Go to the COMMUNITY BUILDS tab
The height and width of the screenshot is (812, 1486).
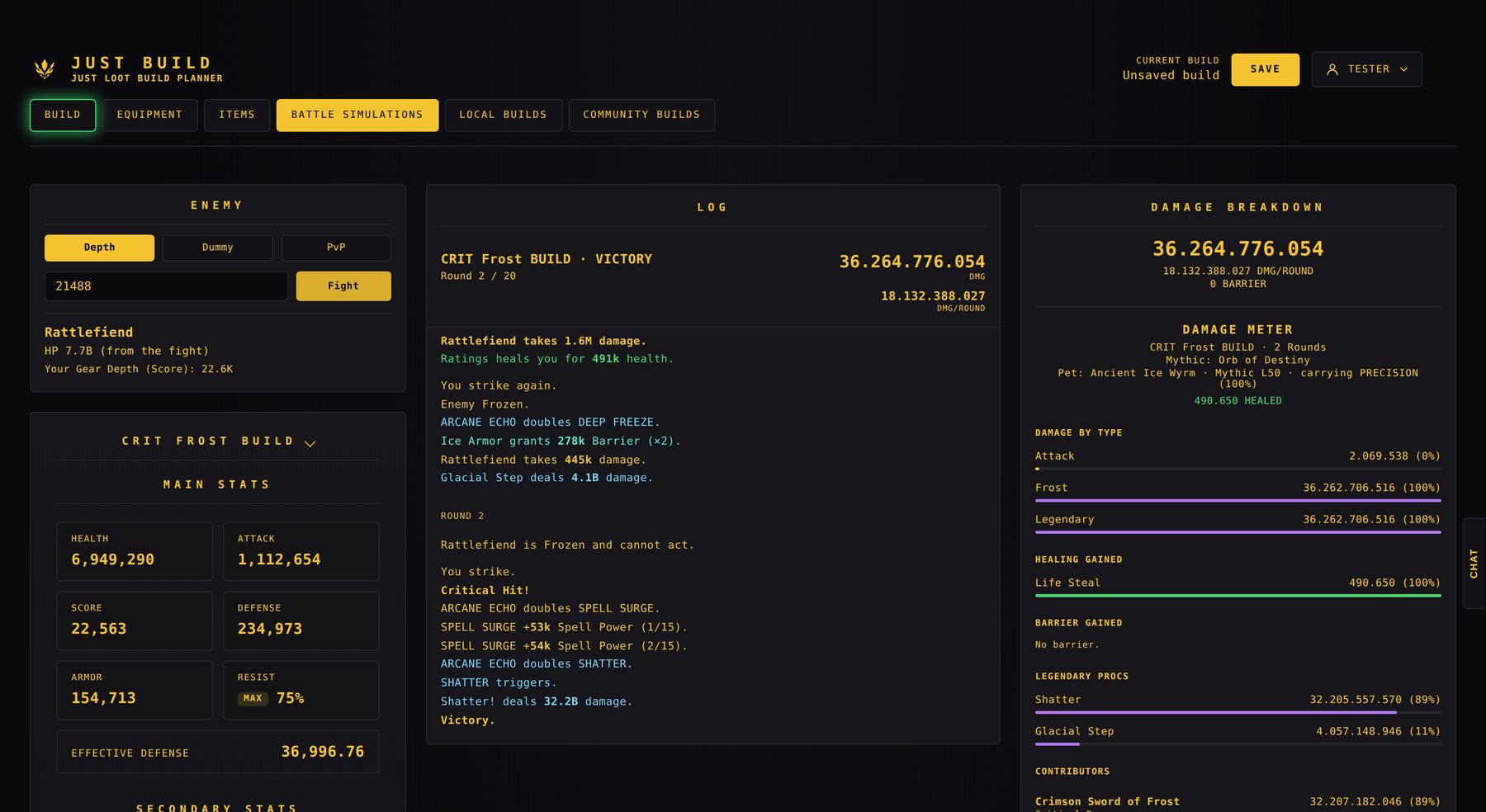[641, 115]
